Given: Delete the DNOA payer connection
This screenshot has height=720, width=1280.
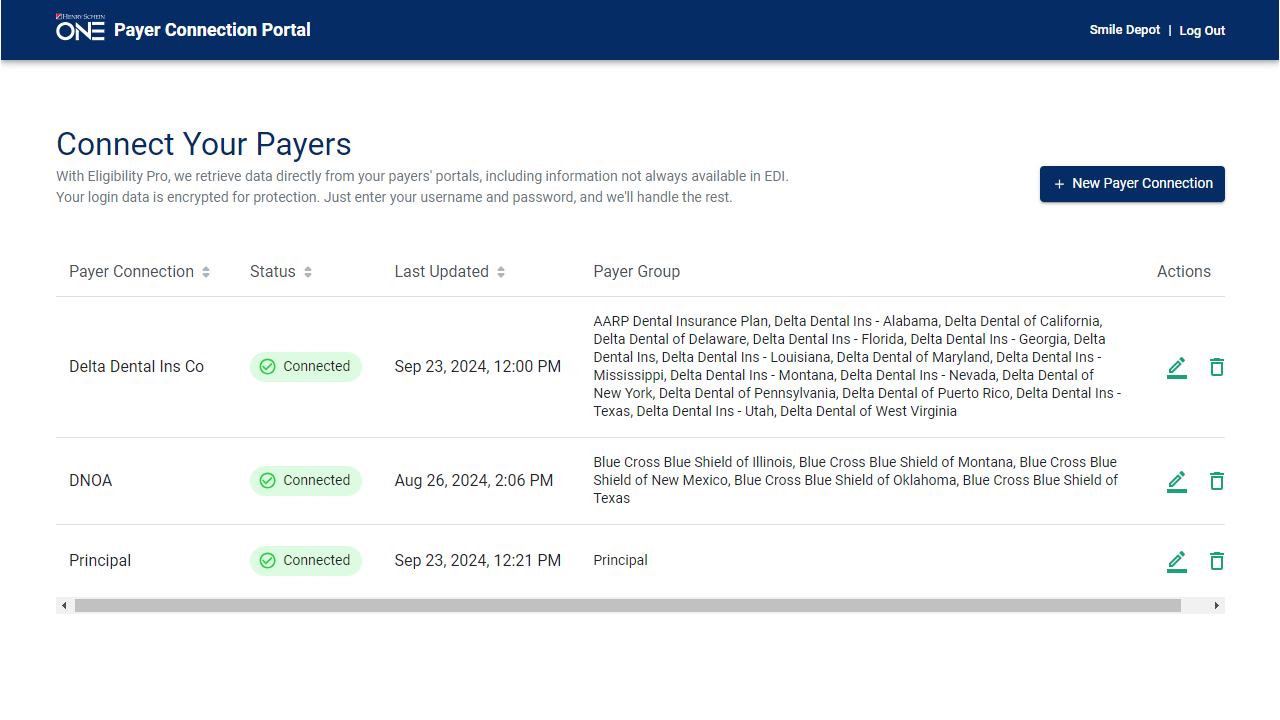Looking at the screenshot, I should point(1216,481).
